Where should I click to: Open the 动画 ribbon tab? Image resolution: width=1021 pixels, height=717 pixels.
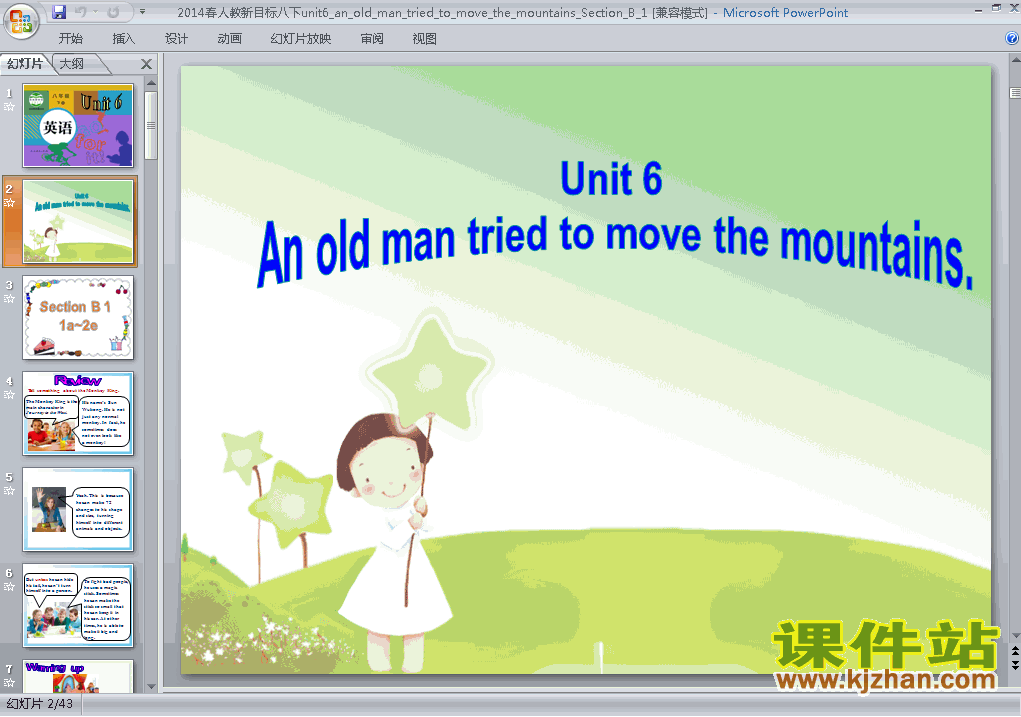coord(229,38)
